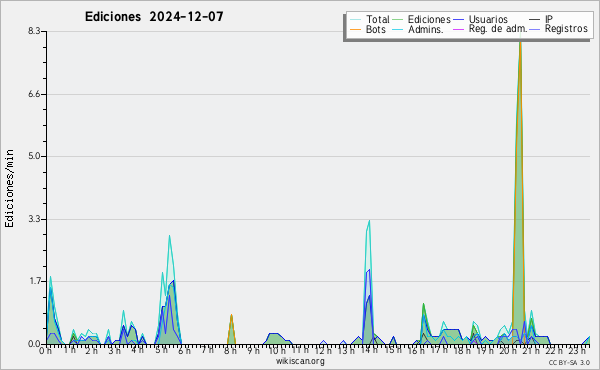
Task: Click the total peak near 14 h
Action: 369,221
